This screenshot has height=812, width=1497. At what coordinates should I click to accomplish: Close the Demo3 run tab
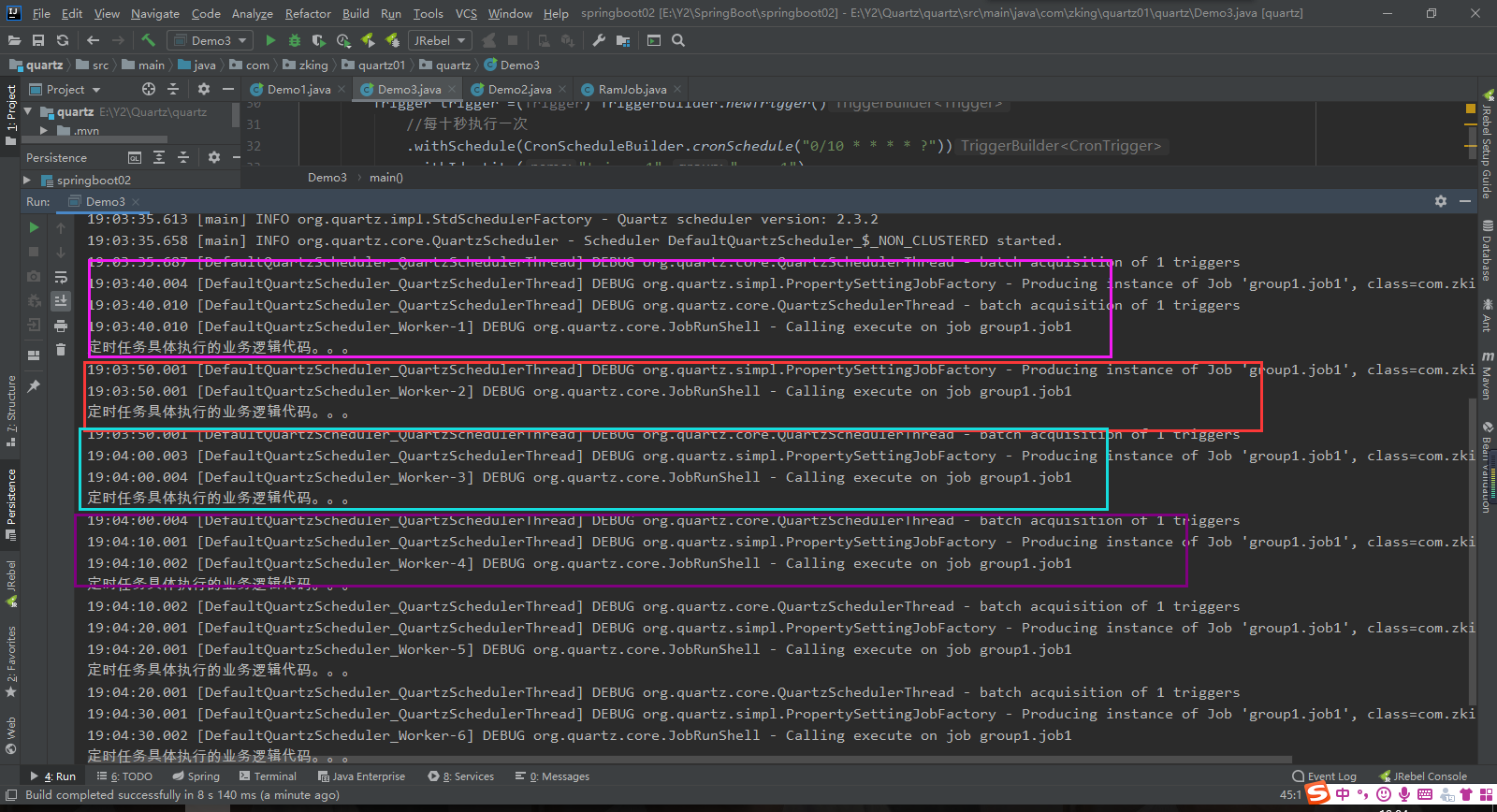pyautogui.click(x=136, y=202)
